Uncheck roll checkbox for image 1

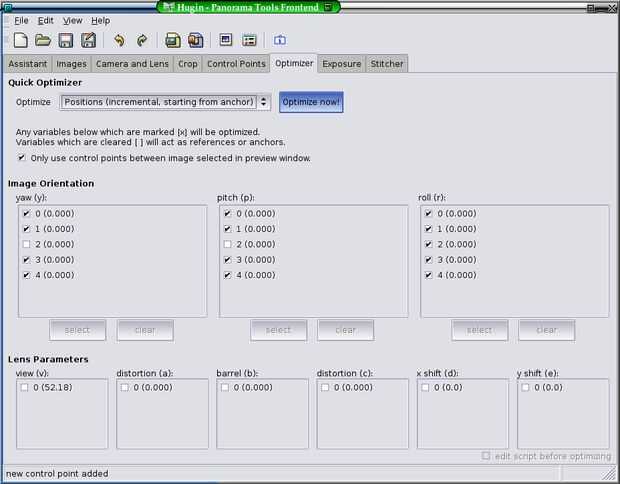428,229
